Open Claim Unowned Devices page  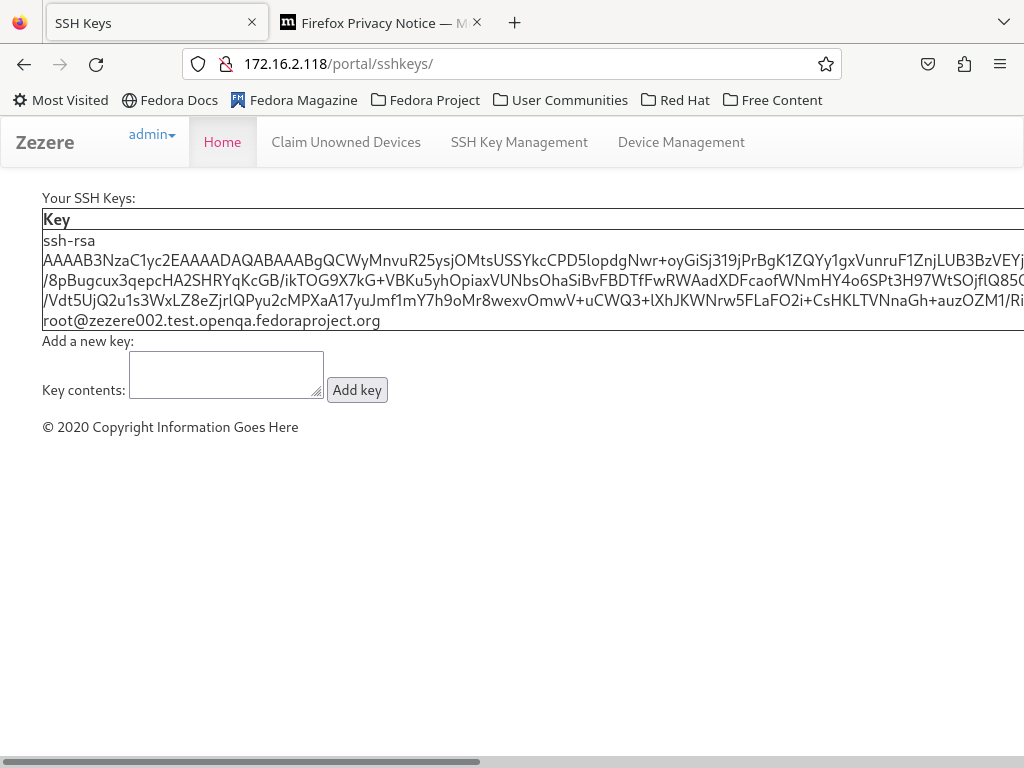click(x=346, y=142)
